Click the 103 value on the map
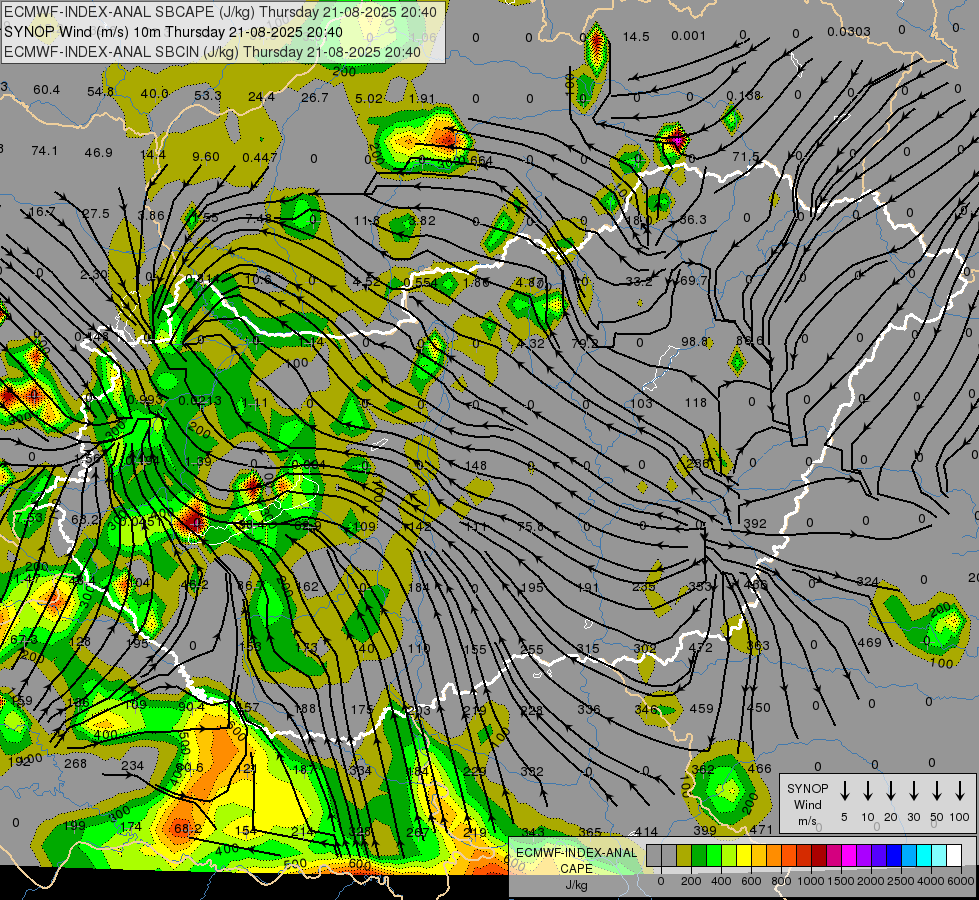 [x=641, y=403]
